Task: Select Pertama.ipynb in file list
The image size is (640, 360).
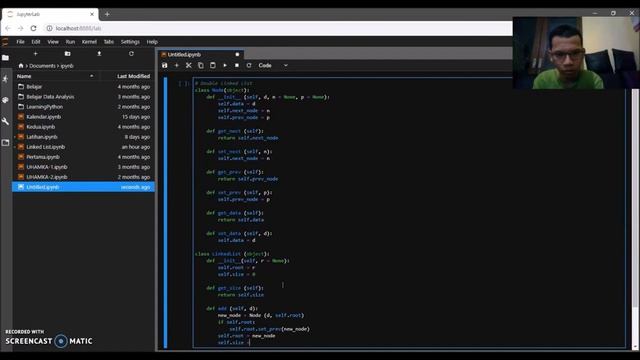Action: pos(83,157)
